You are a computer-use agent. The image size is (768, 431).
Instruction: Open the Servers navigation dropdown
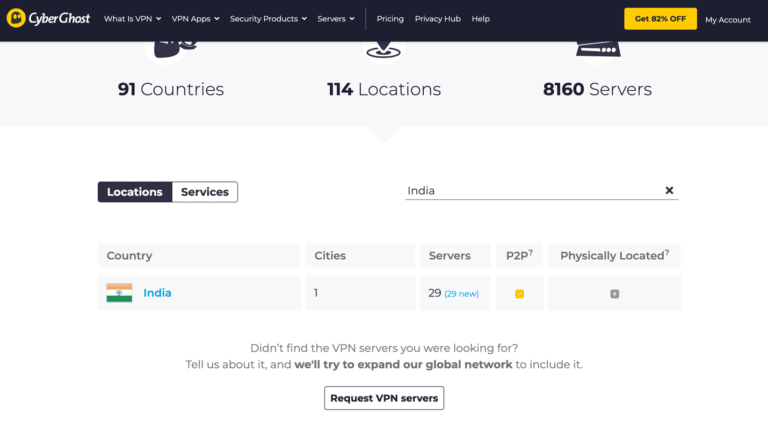(336, 19)
